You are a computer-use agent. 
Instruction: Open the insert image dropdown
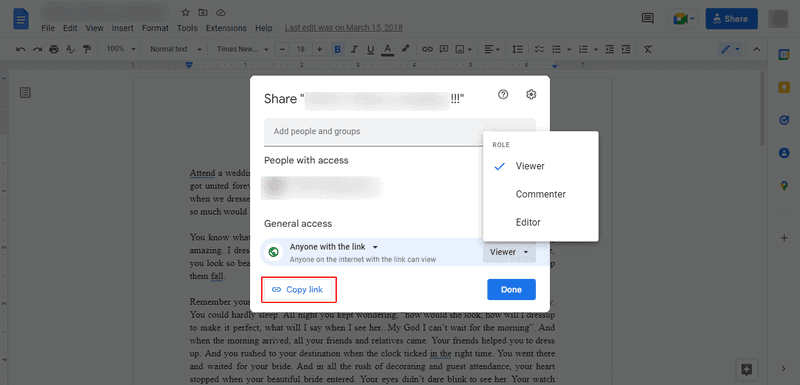pos(463,49)
